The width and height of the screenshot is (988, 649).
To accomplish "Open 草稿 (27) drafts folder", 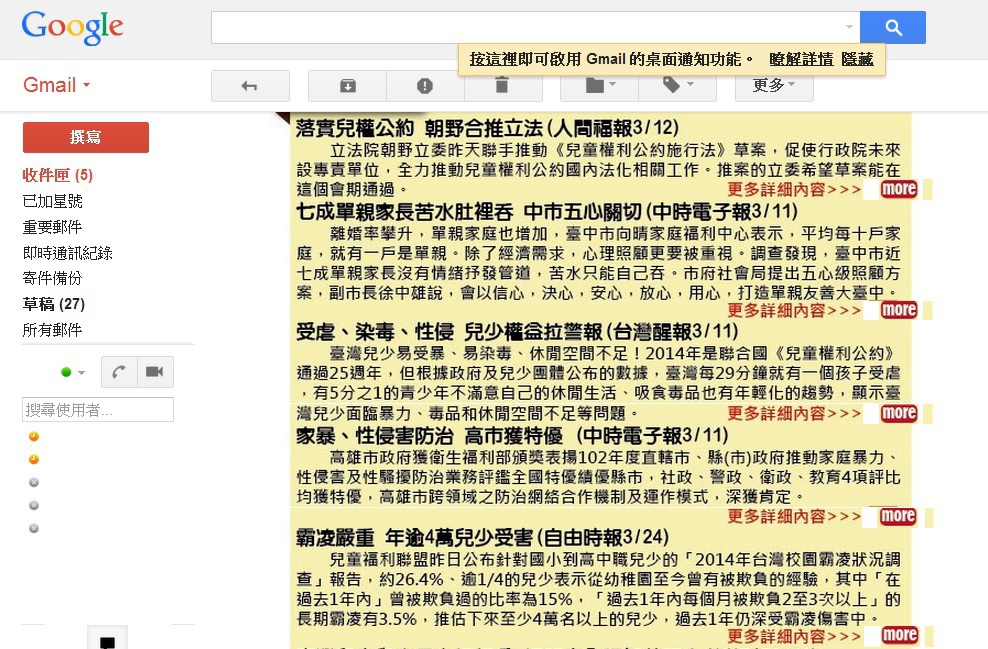I will tap(54, 304).
